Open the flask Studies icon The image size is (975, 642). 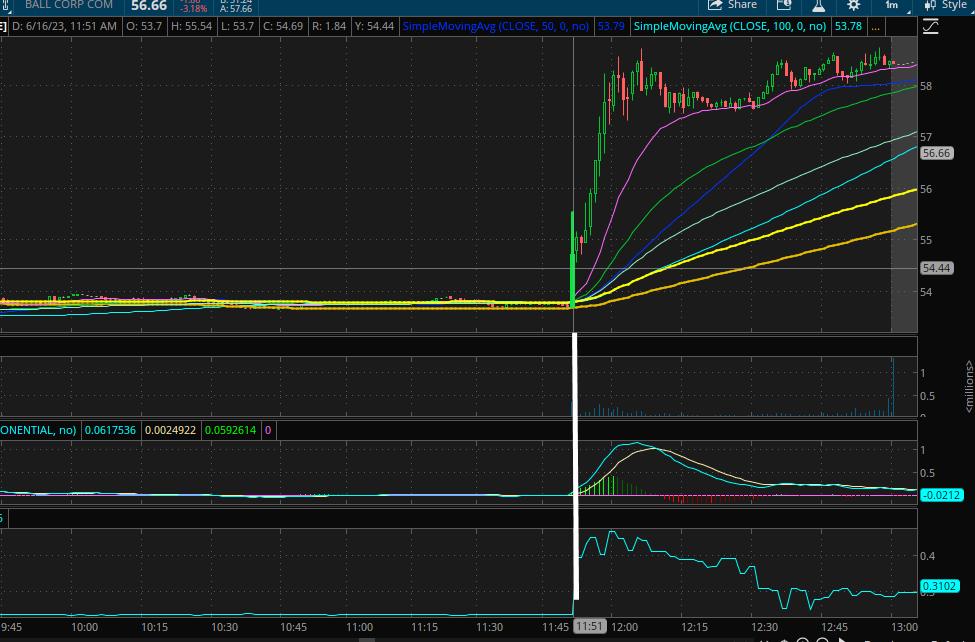pyautogui.click(x=818, y=5)
